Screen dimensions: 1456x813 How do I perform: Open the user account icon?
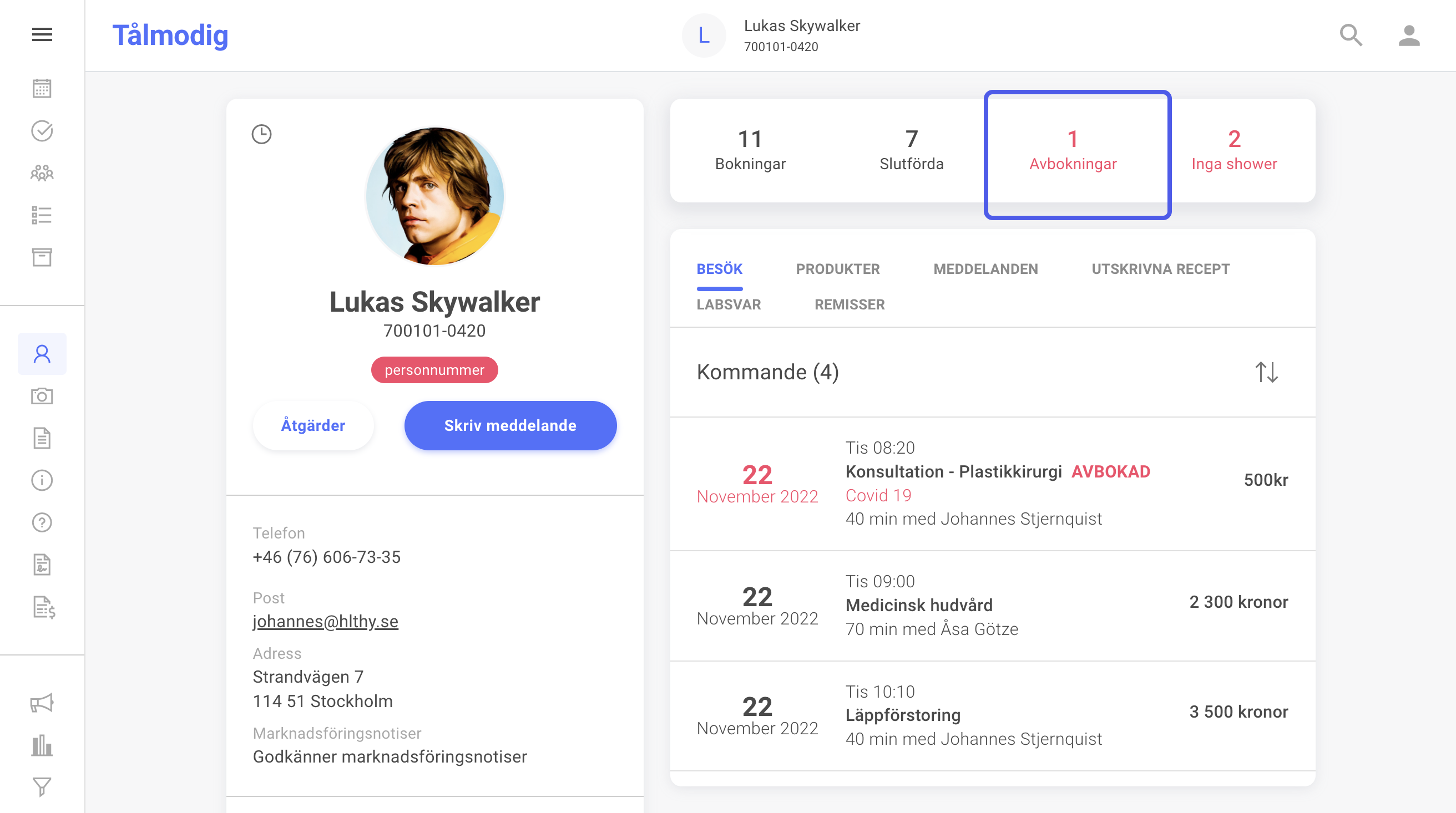(1409, 35)
